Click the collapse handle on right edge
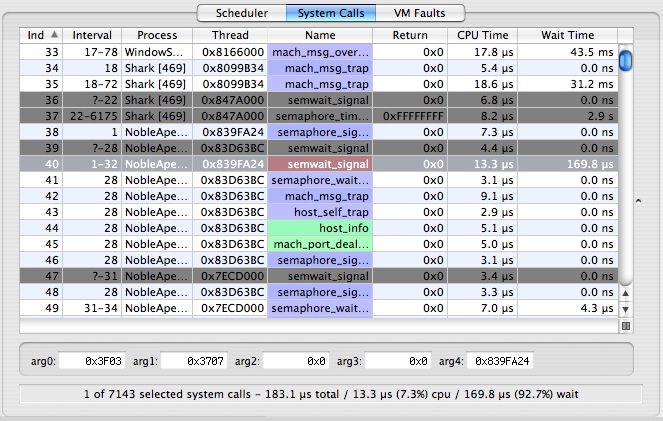Viewport: 663px width, 421px height. (x=652, y=200)
